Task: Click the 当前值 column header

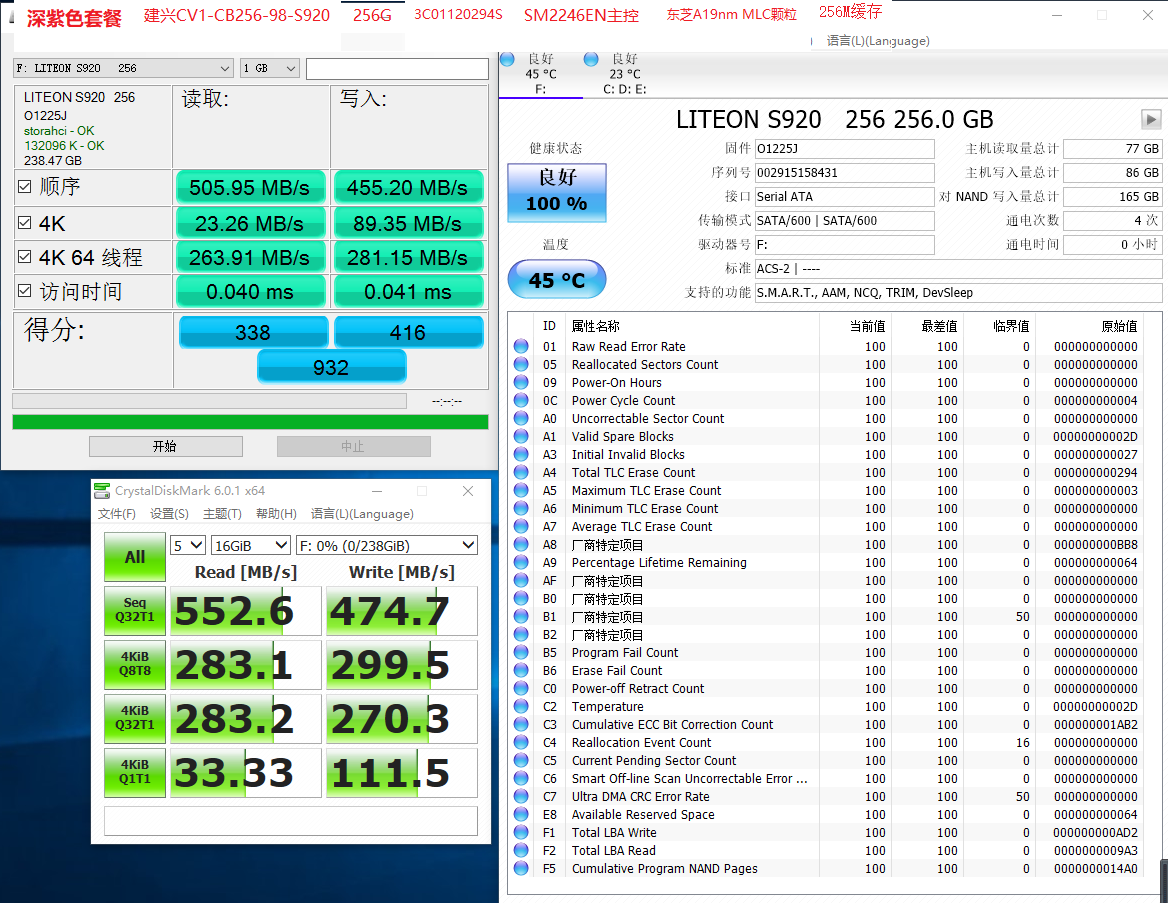Action: (867, 326)
